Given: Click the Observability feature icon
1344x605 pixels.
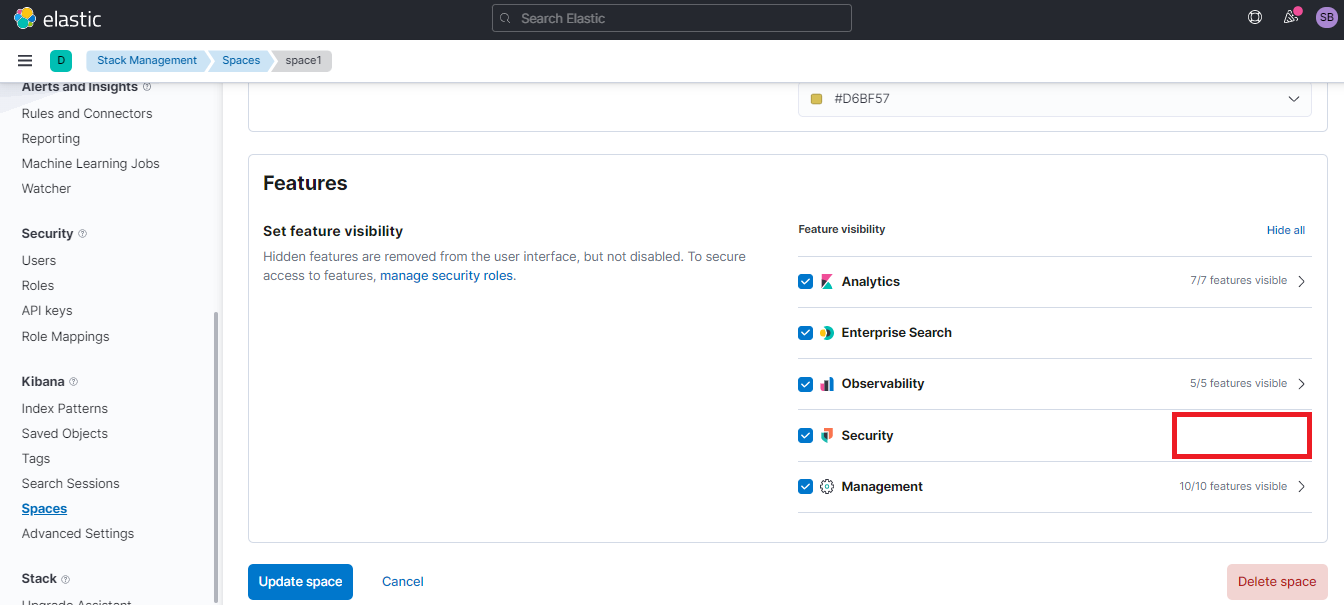Looking at the screenshot, I should point(827,384).
